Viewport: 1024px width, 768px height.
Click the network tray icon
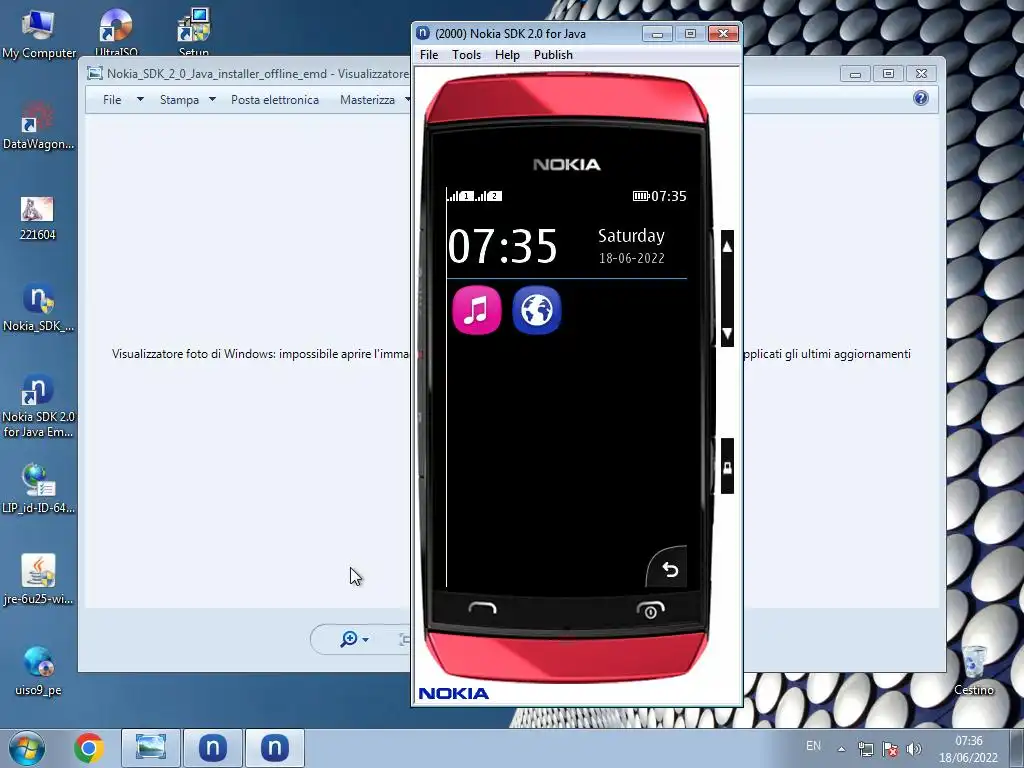coord(866,749)
